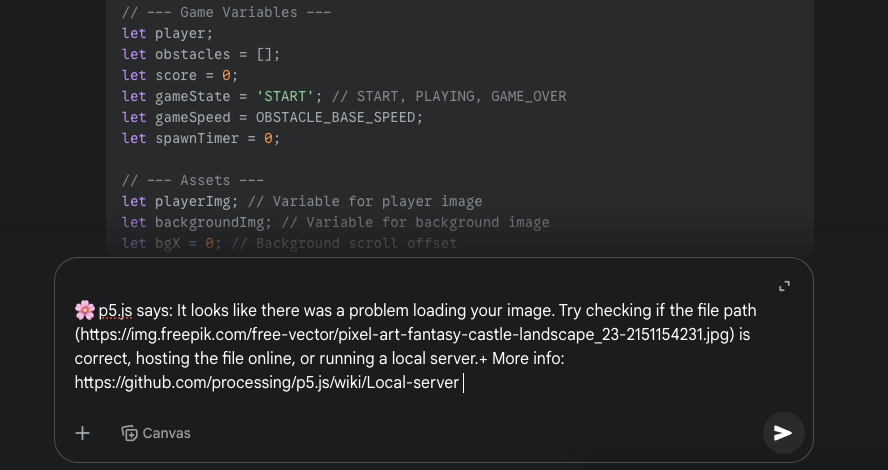The height and width of the screenshot is (470, 888).
Task: Click the 'let obstacles = [];' line
Action: [x=201, y=54]
